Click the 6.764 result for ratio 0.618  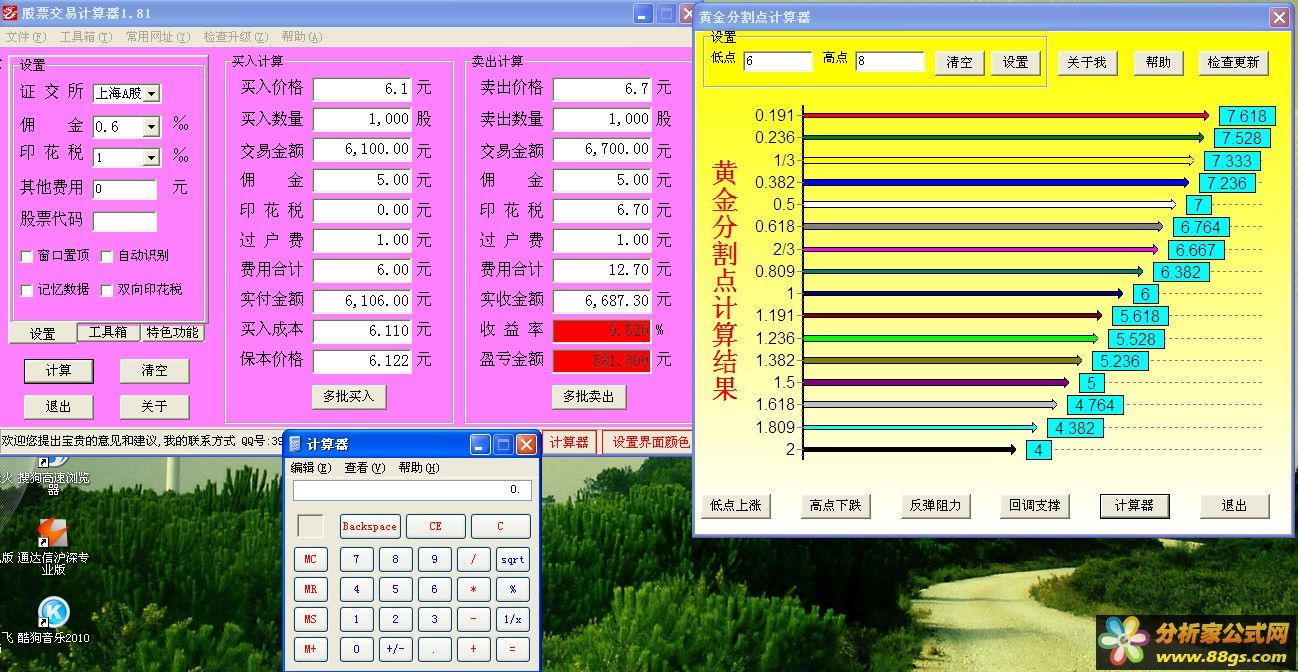[x=1201, y=227]
